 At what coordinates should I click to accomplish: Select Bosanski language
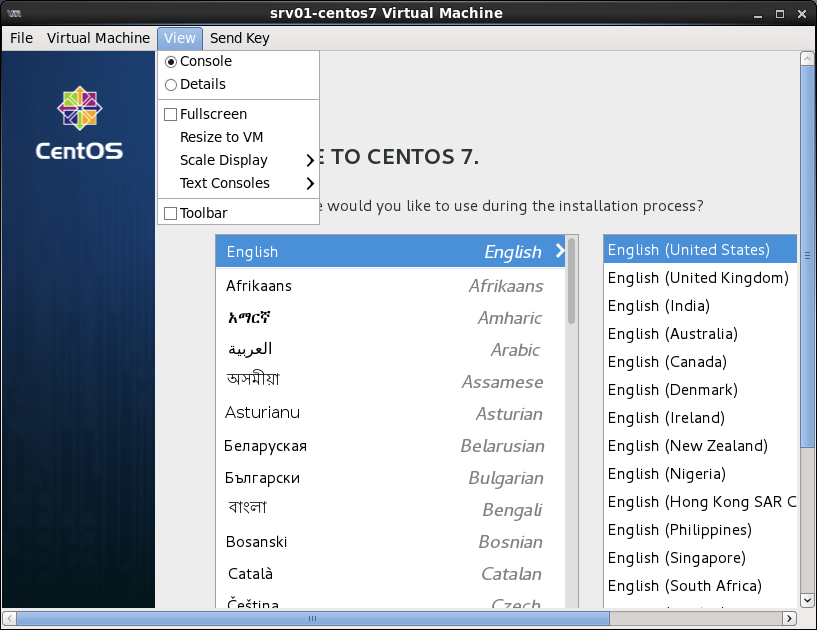point(390,542)
